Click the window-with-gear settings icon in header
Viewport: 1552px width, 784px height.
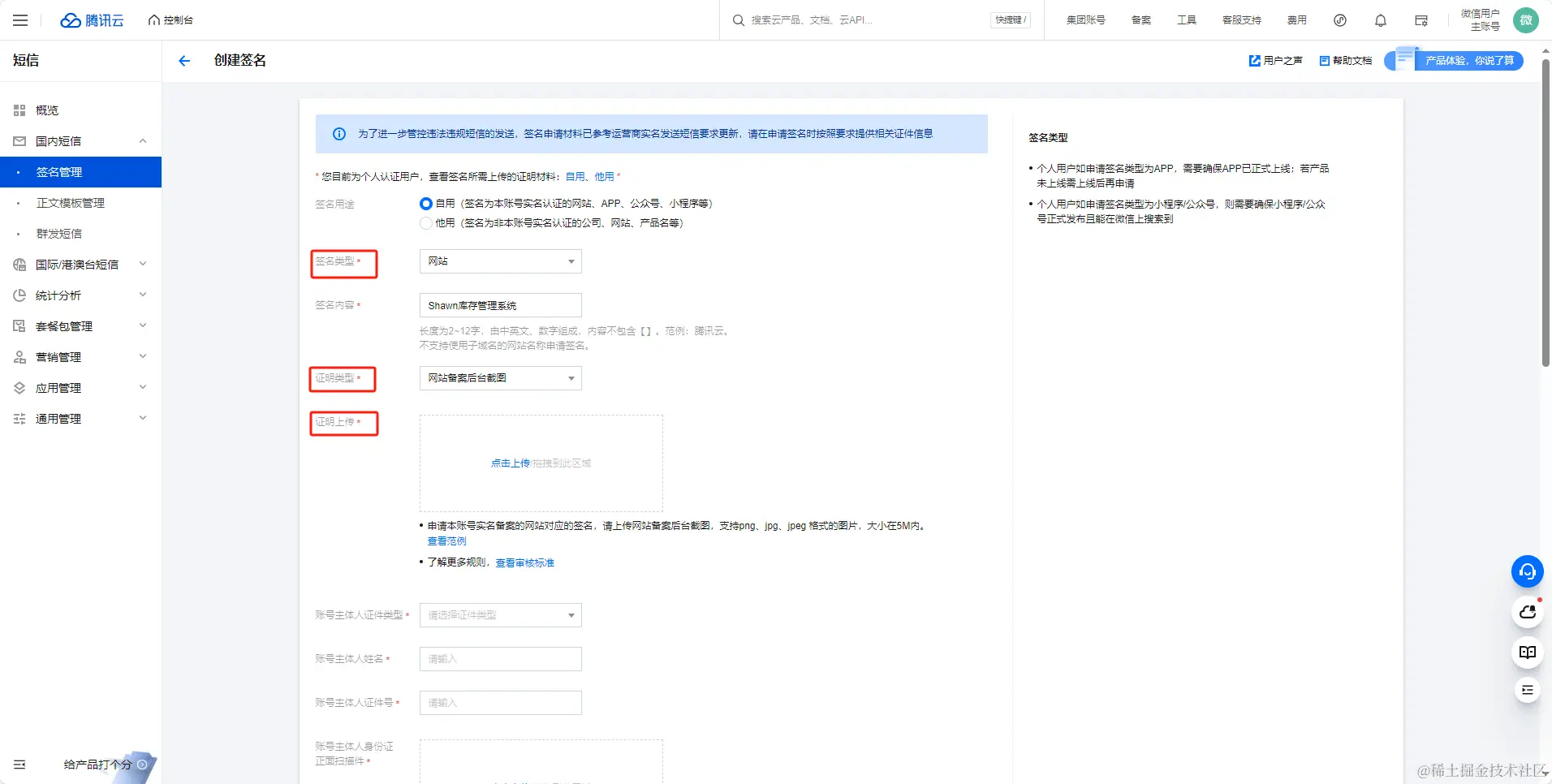coord(1421,20)
